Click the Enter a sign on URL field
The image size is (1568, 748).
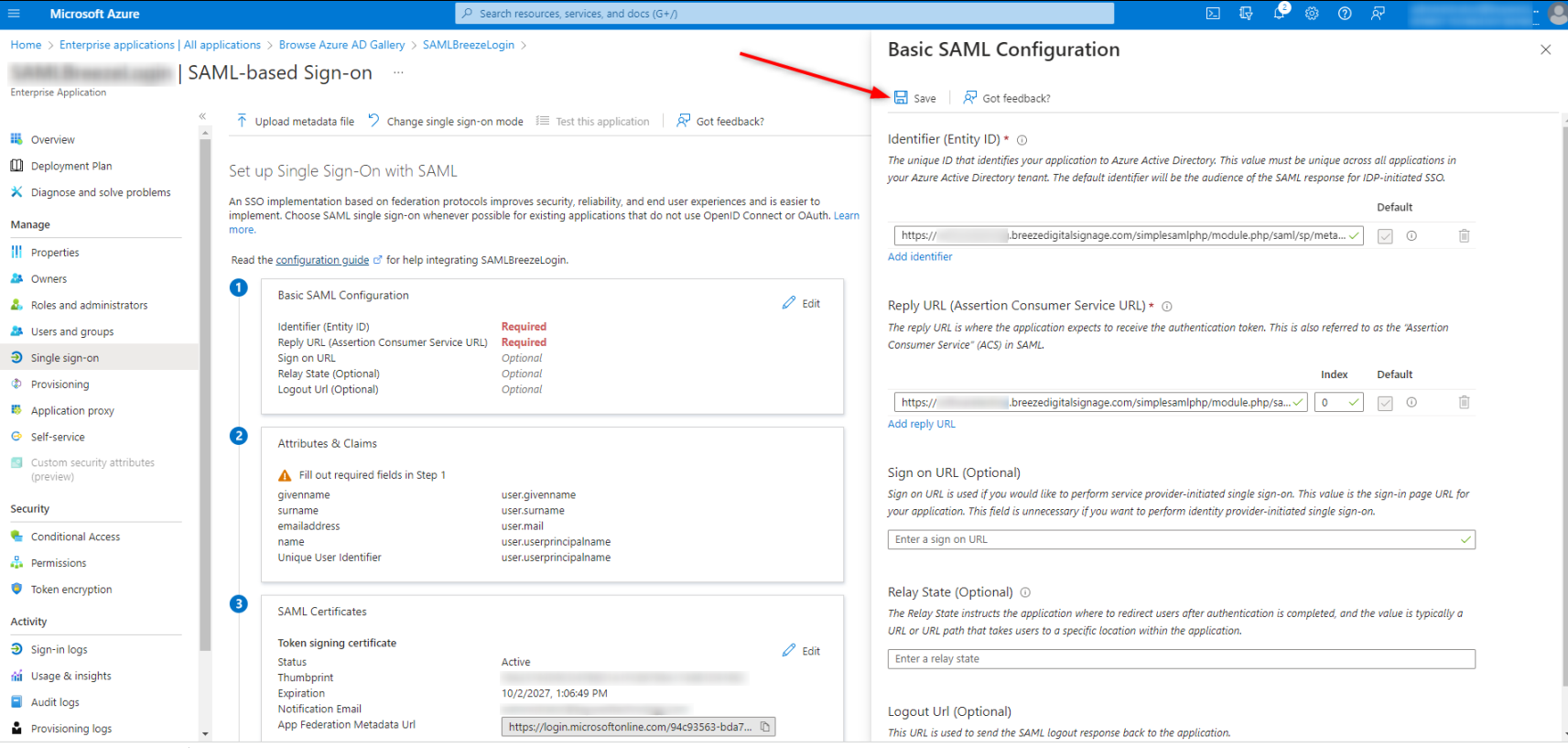pyautogui.click(x=1181, y=540)
